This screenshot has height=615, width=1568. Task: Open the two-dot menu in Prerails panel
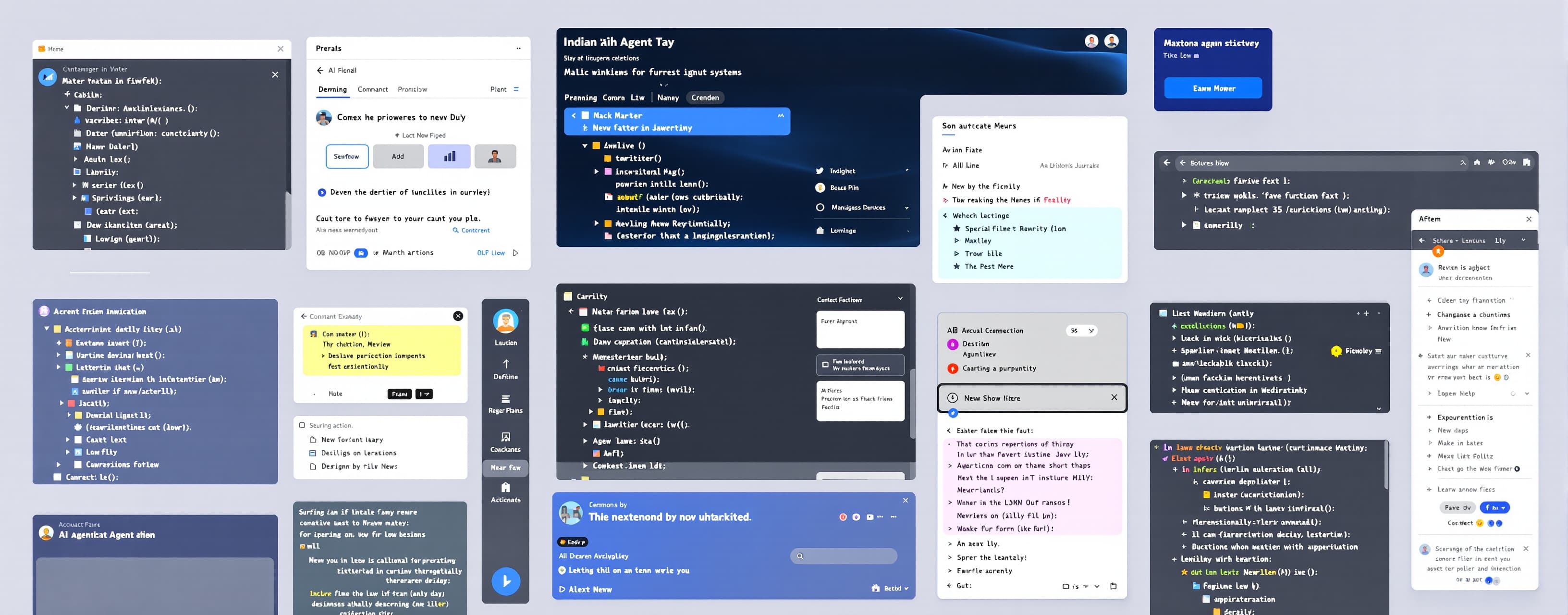[x=519, y=49]
